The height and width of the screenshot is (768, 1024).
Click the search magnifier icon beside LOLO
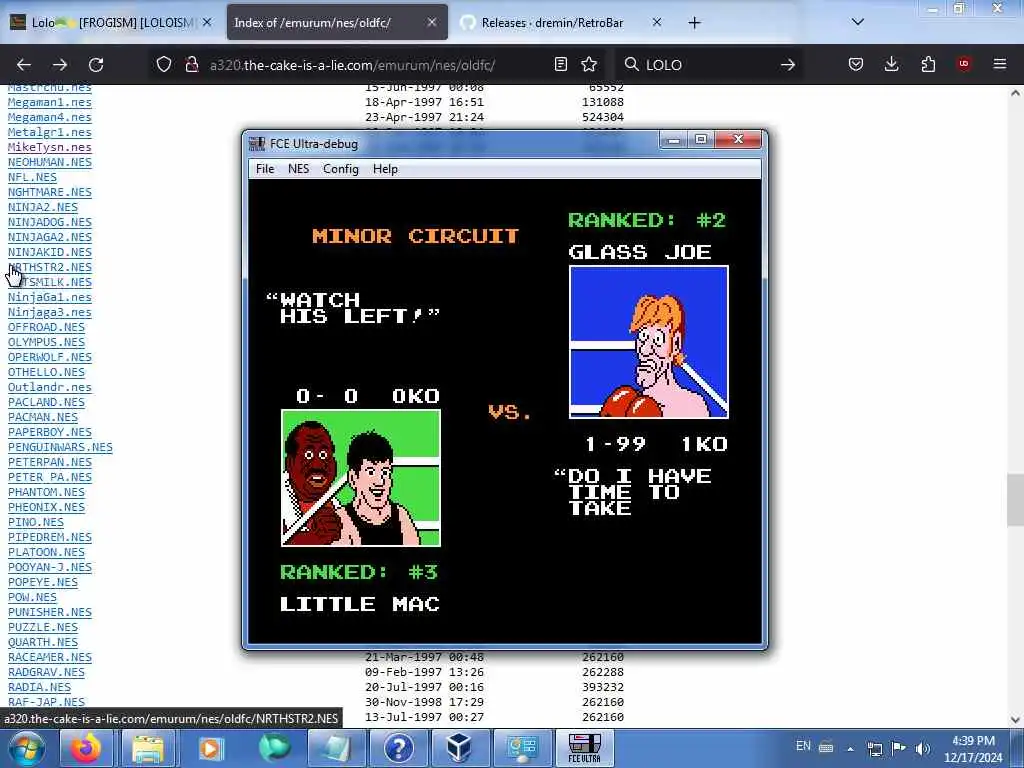[632, 64]
